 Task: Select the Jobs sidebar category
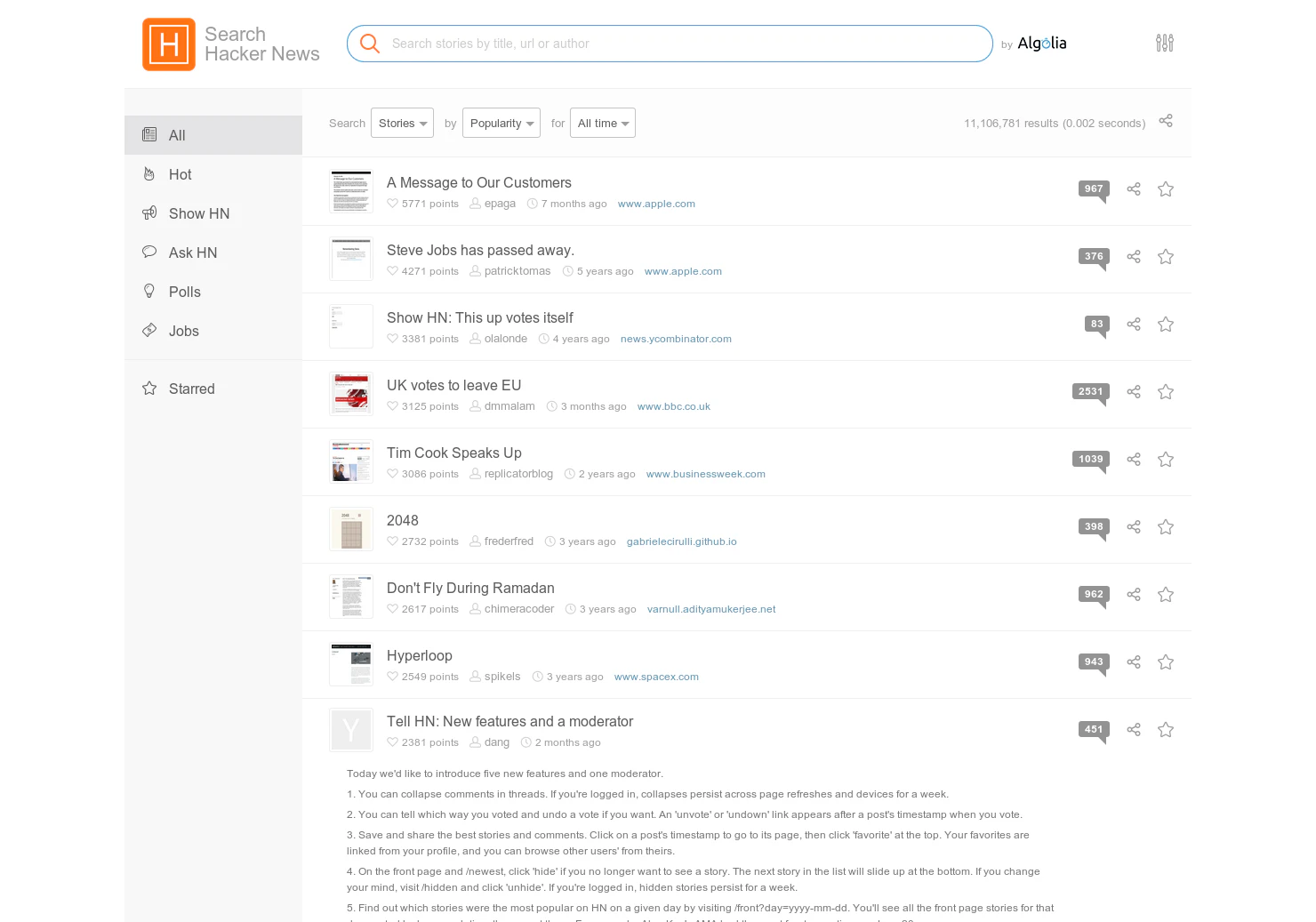[213, 331]
